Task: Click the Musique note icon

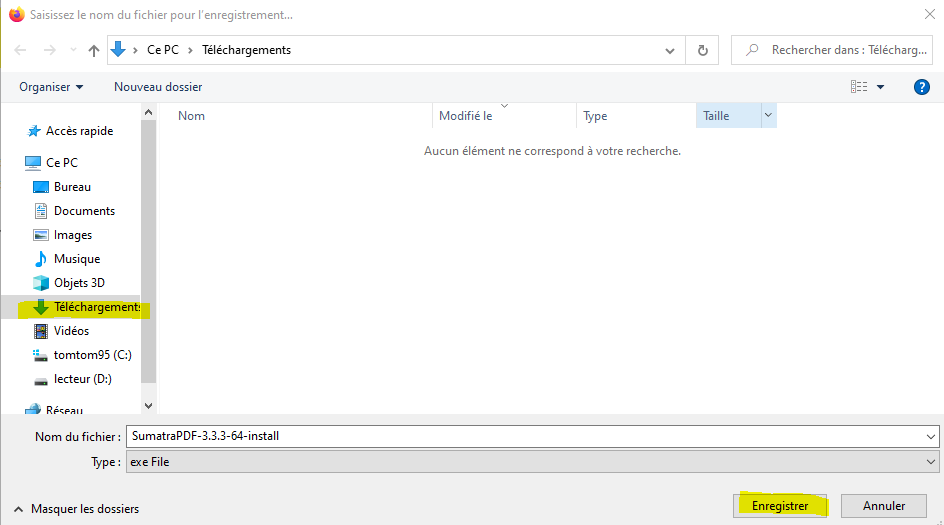Action: [x=40, y=259]
